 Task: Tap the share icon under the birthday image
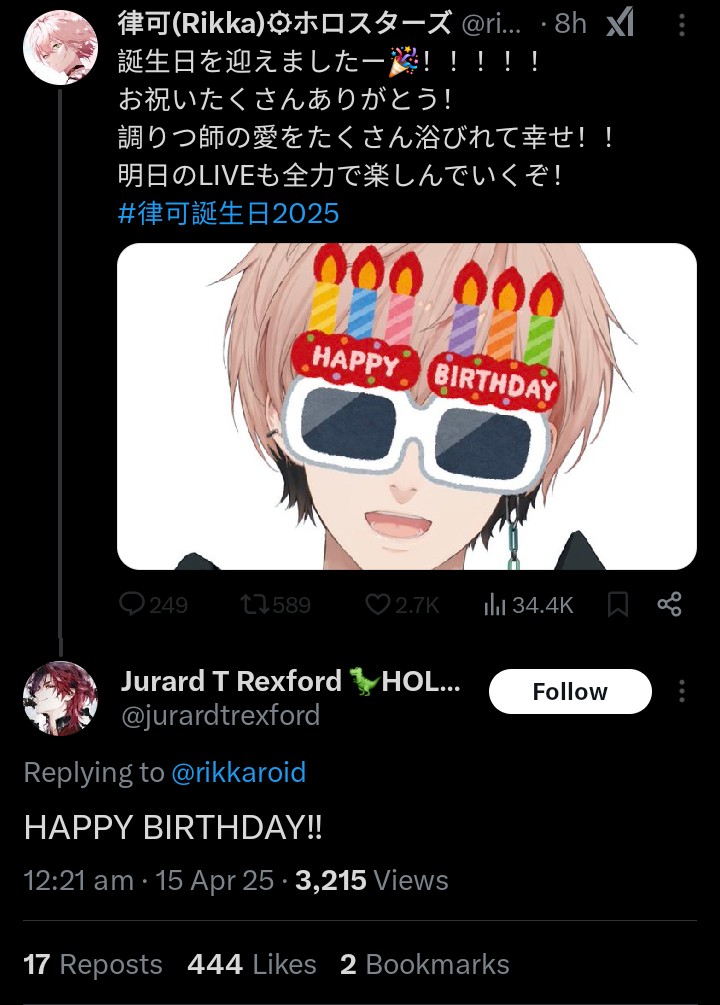(669, 604)
